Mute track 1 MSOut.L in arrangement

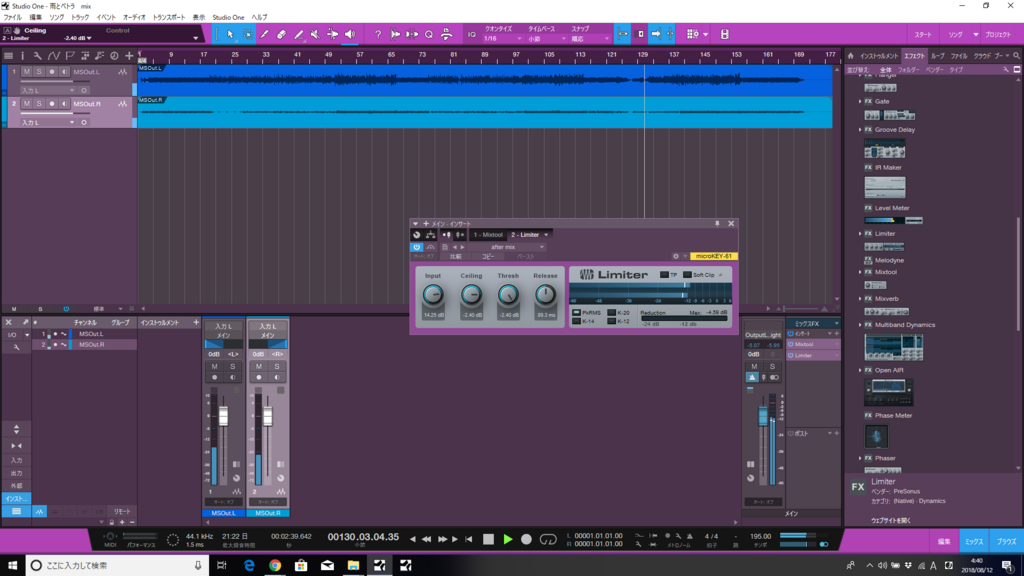pos(26,72)
